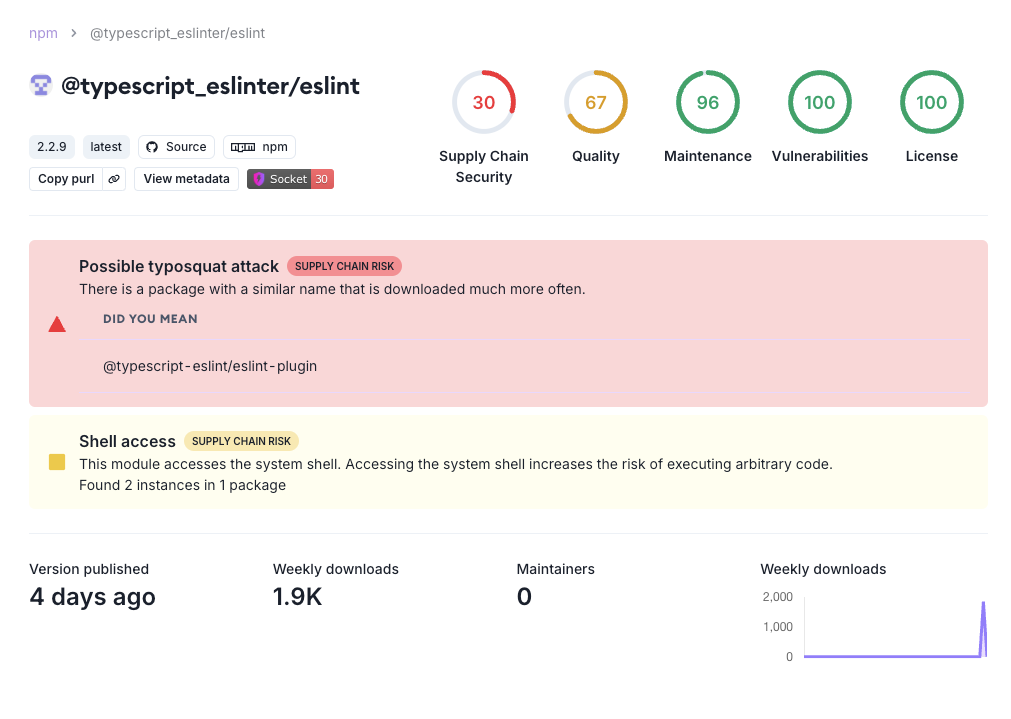Open the 2.2.9 version badge
The width and height of the screenshot is (1011, 719).
pyautogui.click(x=52, y=147)
